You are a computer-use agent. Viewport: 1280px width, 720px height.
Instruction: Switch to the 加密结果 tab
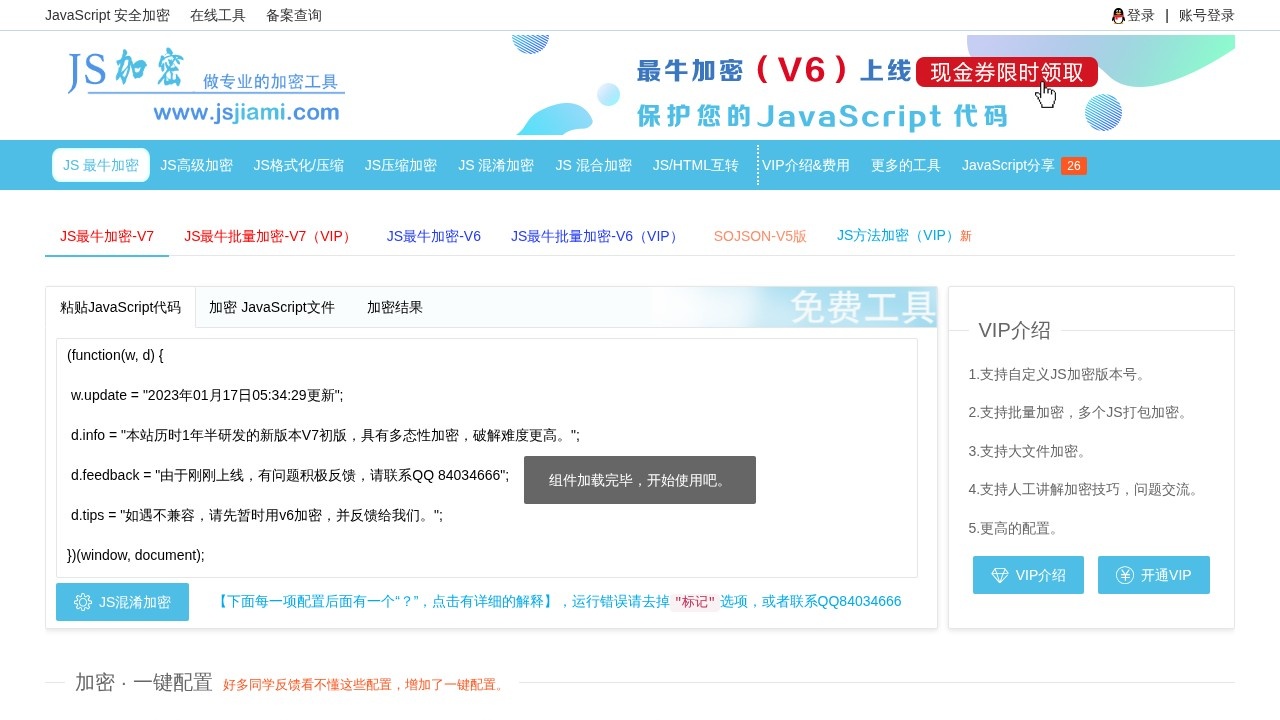click(x=394, y=307)
